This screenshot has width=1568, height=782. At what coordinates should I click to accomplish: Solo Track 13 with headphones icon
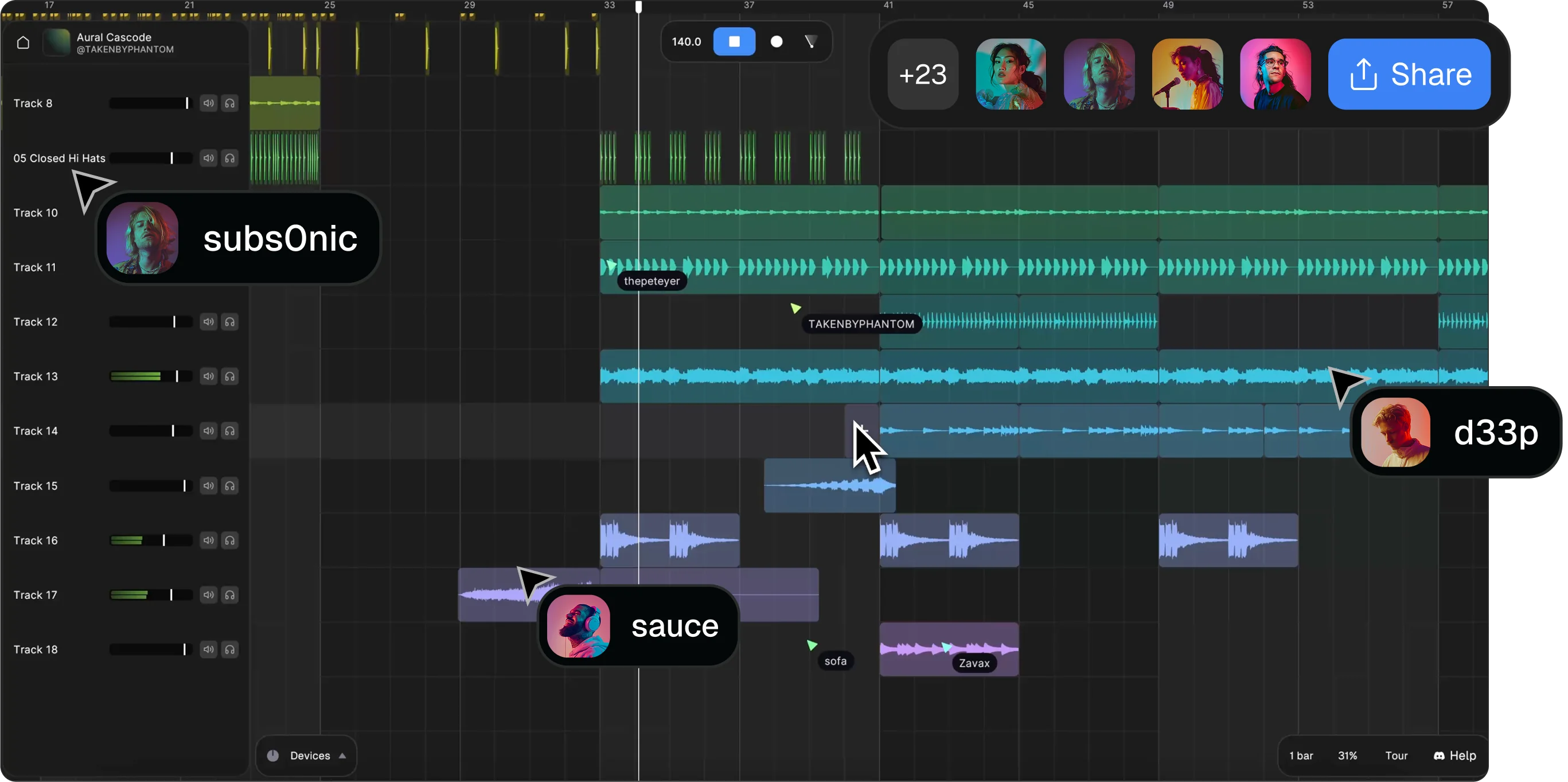pyautogui.click(x=229, y=376)
